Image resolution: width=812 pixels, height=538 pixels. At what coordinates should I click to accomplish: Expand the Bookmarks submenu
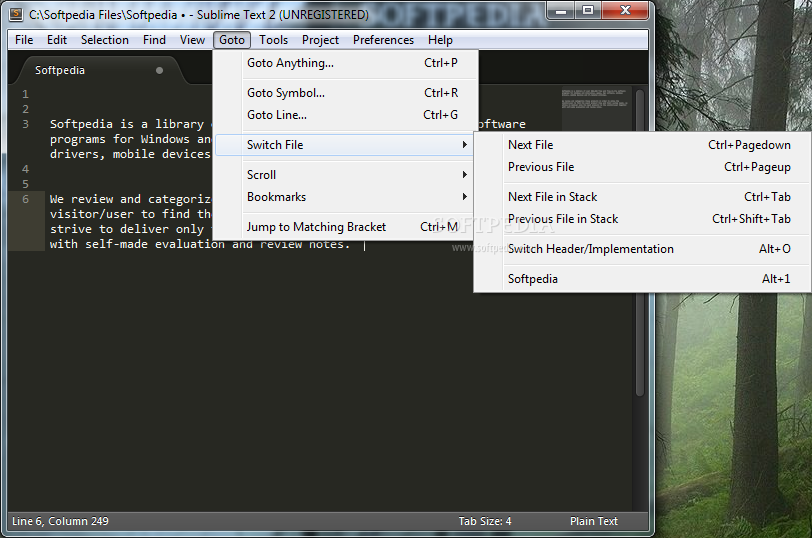click(345, 197)
